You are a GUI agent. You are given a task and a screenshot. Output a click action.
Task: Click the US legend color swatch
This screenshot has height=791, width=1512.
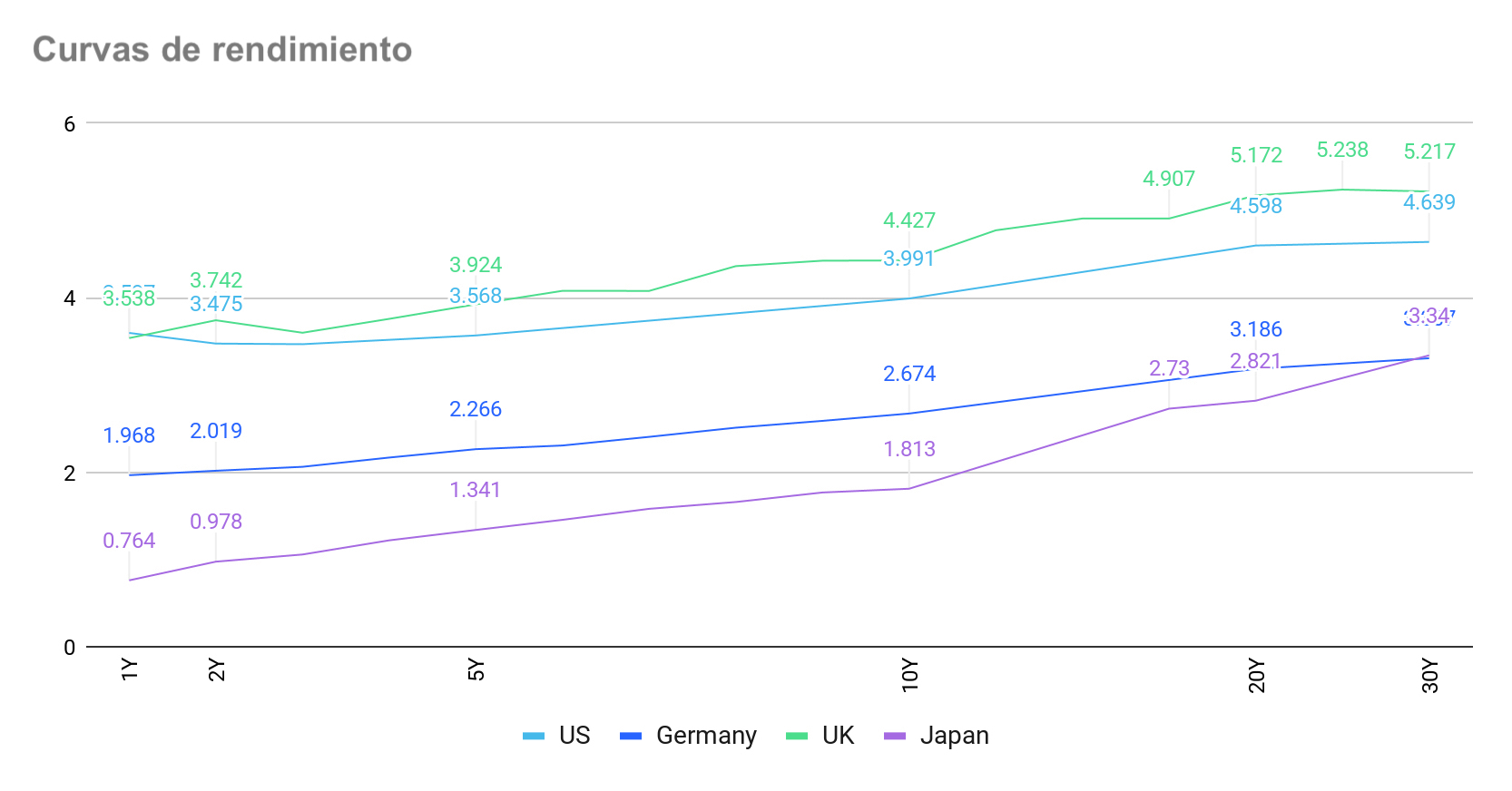(x=534, y=736)
